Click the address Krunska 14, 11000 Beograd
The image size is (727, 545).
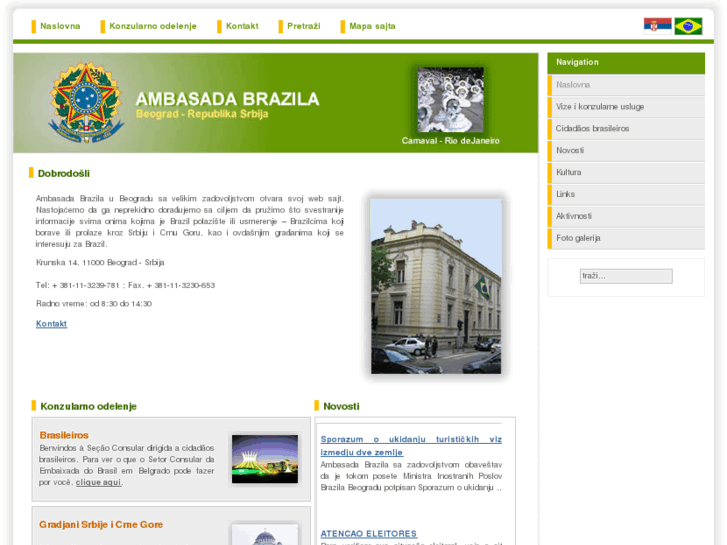click(x=100, y=263)
